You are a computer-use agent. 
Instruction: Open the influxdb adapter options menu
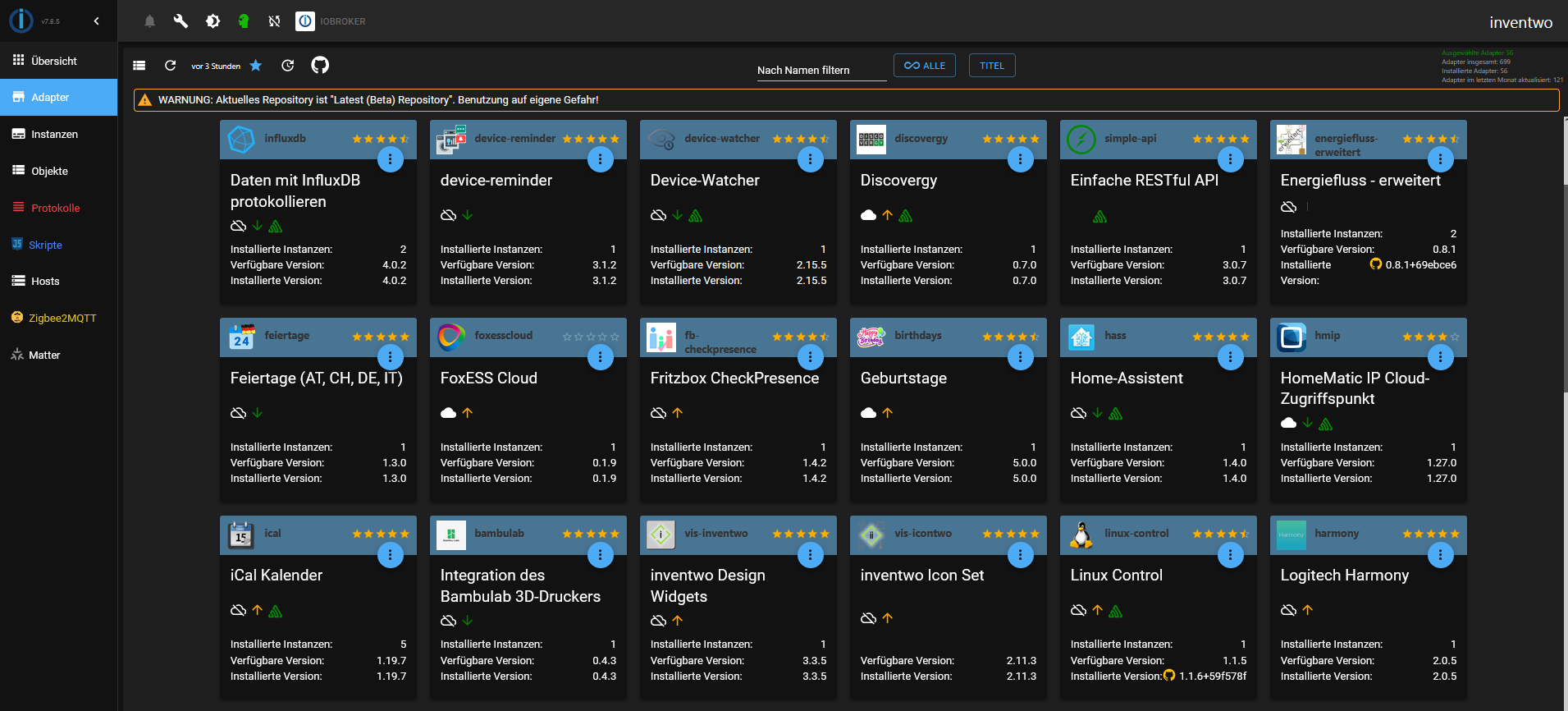click(x=390, y=159)
